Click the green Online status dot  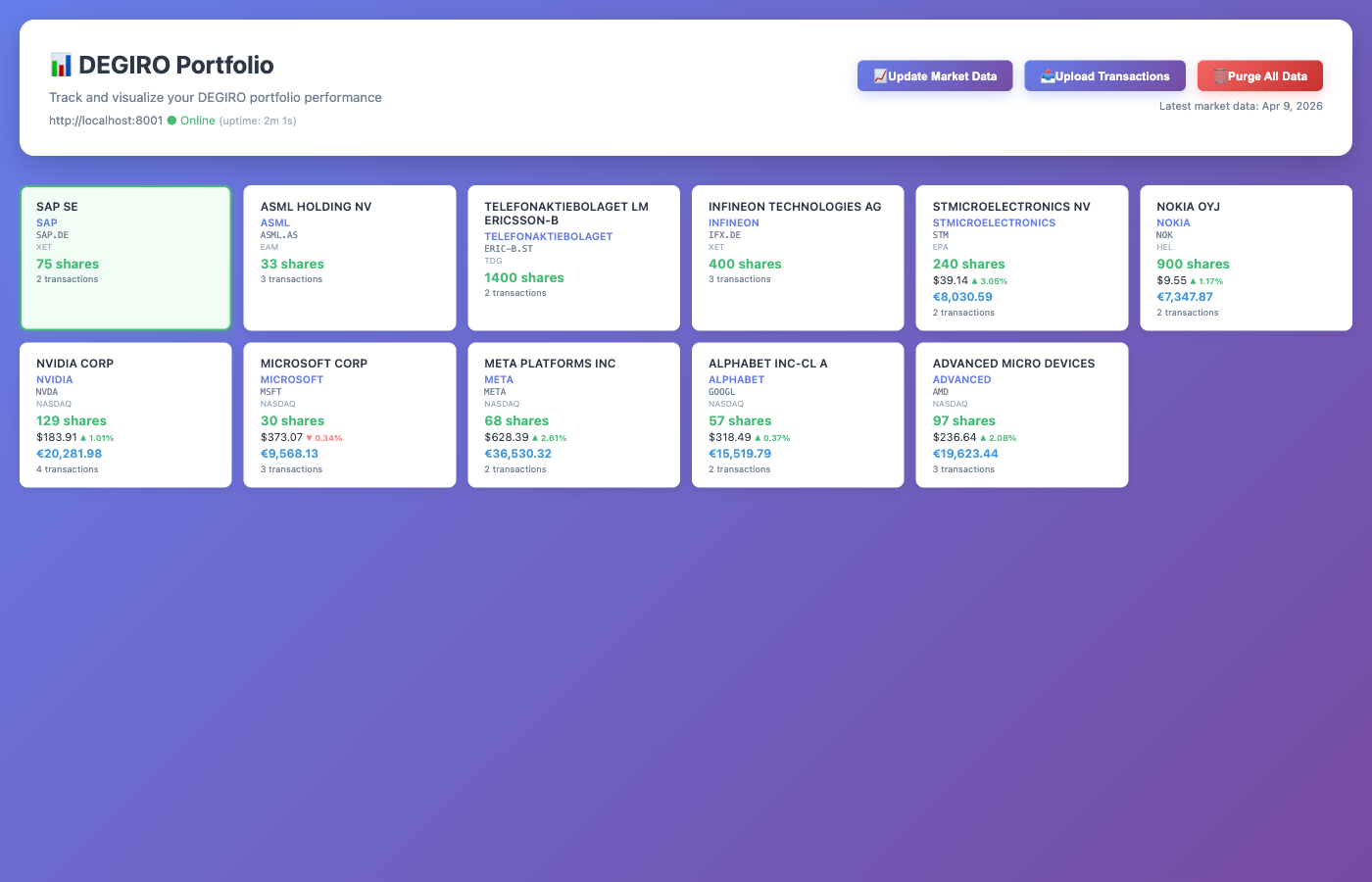tap(171, 121)
